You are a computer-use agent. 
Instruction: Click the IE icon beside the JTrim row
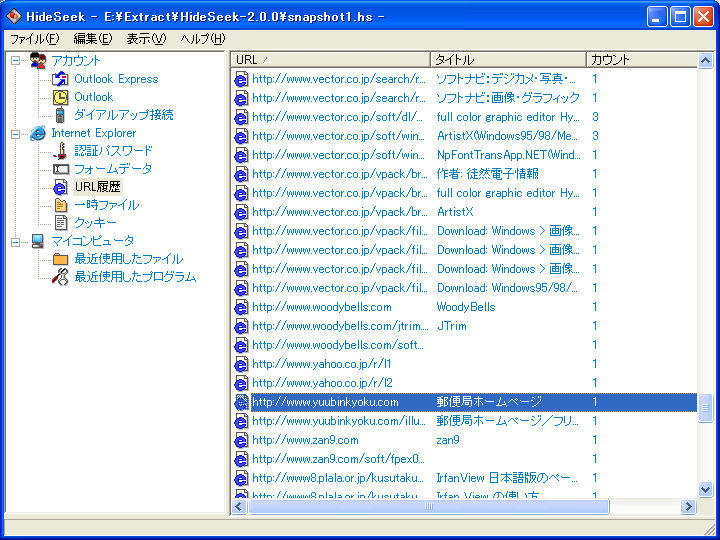(x=242, y=326)
